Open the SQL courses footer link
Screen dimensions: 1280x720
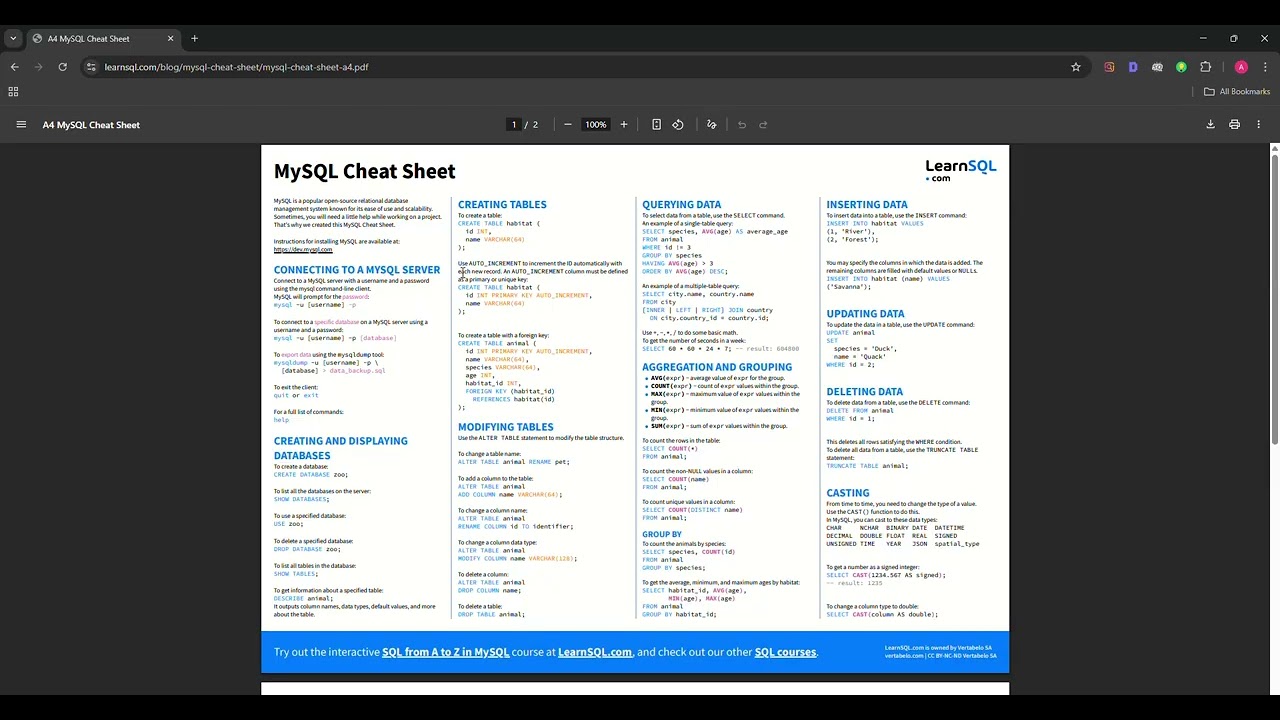786,652
